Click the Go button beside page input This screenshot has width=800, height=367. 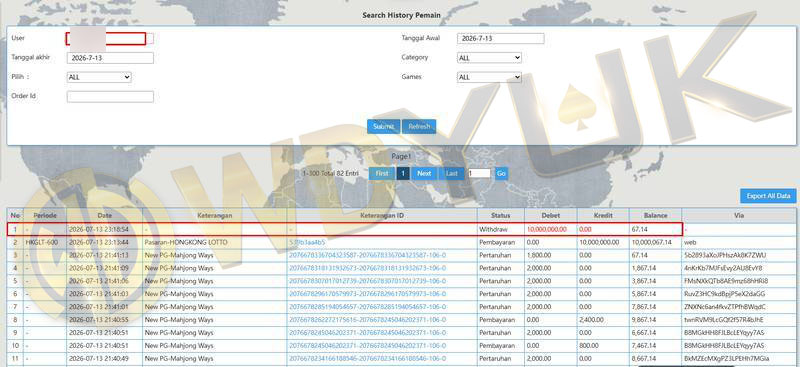[x=501, y=174]
